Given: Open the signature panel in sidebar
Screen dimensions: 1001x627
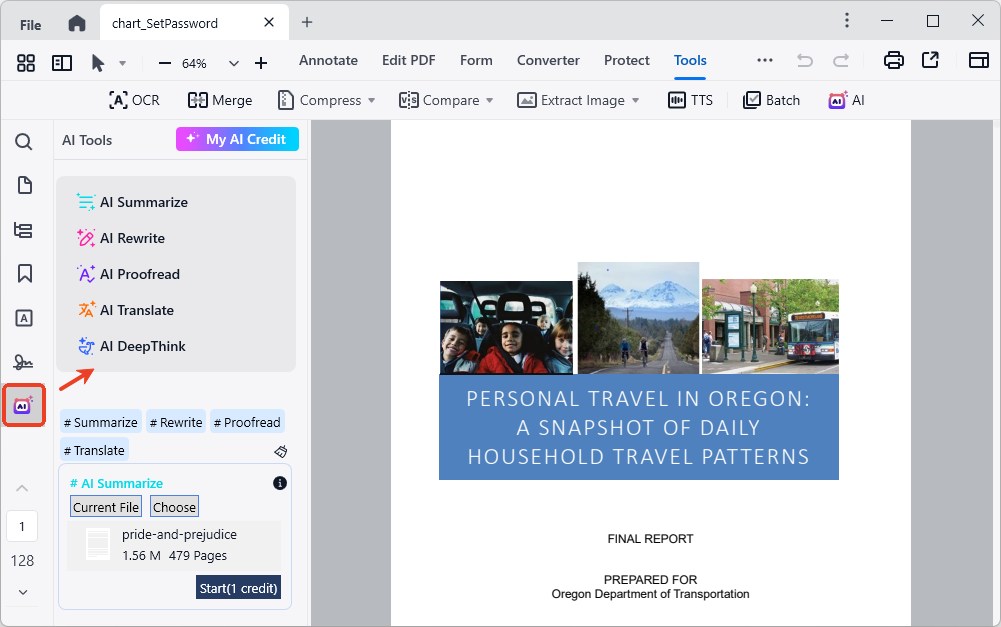Looking at the screenshot, I should coord(24,361).
